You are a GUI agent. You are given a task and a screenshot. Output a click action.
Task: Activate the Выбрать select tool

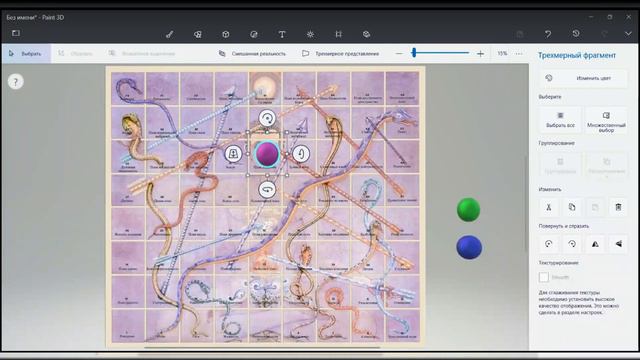[26, 53]
